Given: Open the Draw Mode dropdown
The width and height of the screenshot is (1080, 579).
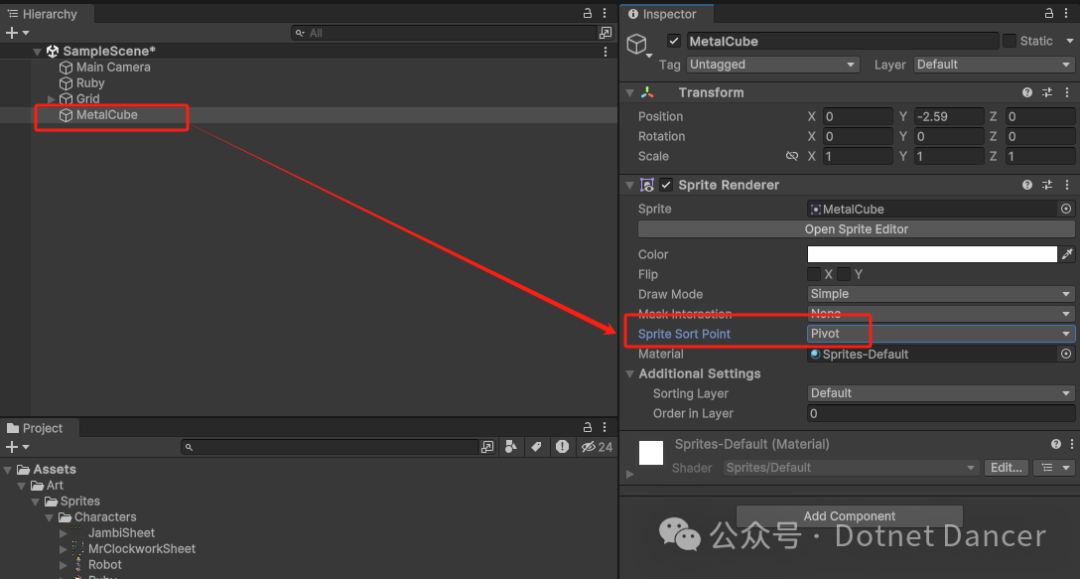Looking at the screenshot, I should [940, 294].
